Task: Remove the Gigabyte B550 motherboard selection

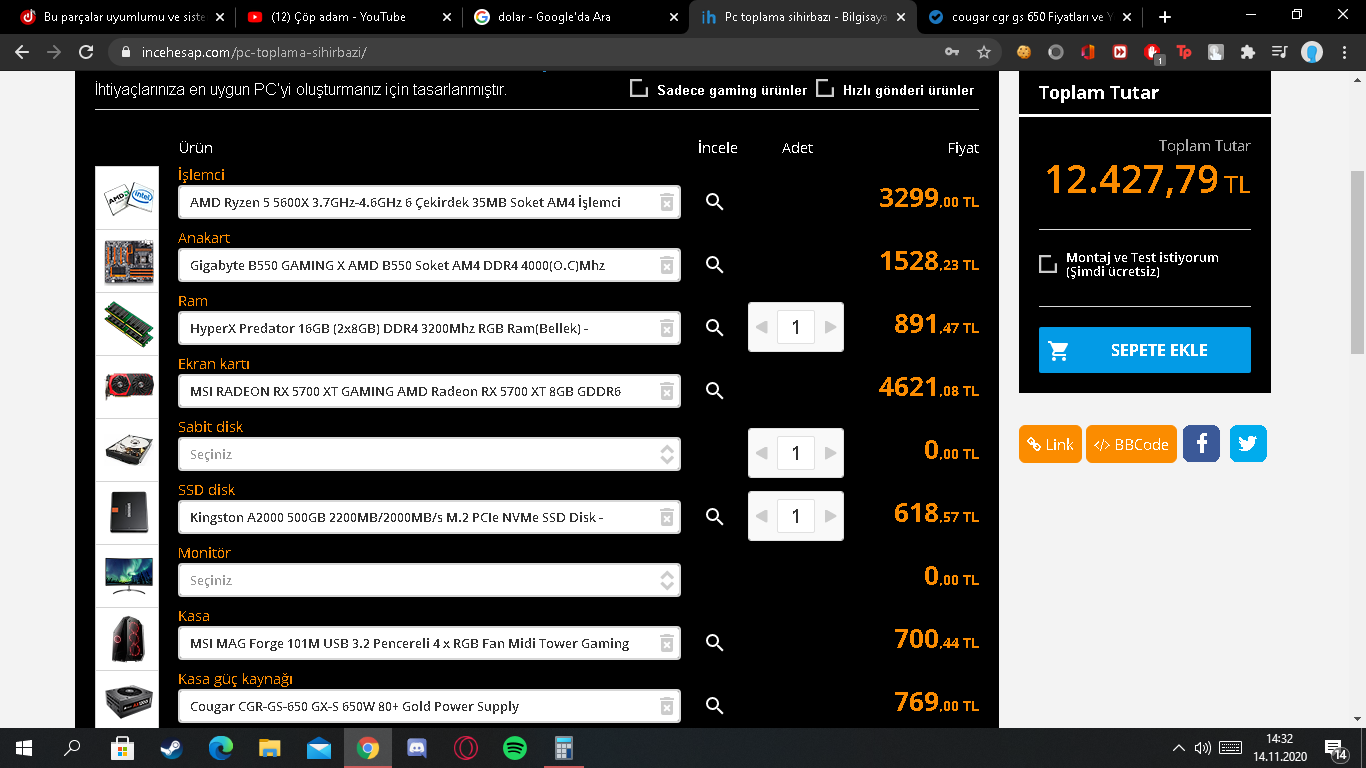Action: click(666, 266)
